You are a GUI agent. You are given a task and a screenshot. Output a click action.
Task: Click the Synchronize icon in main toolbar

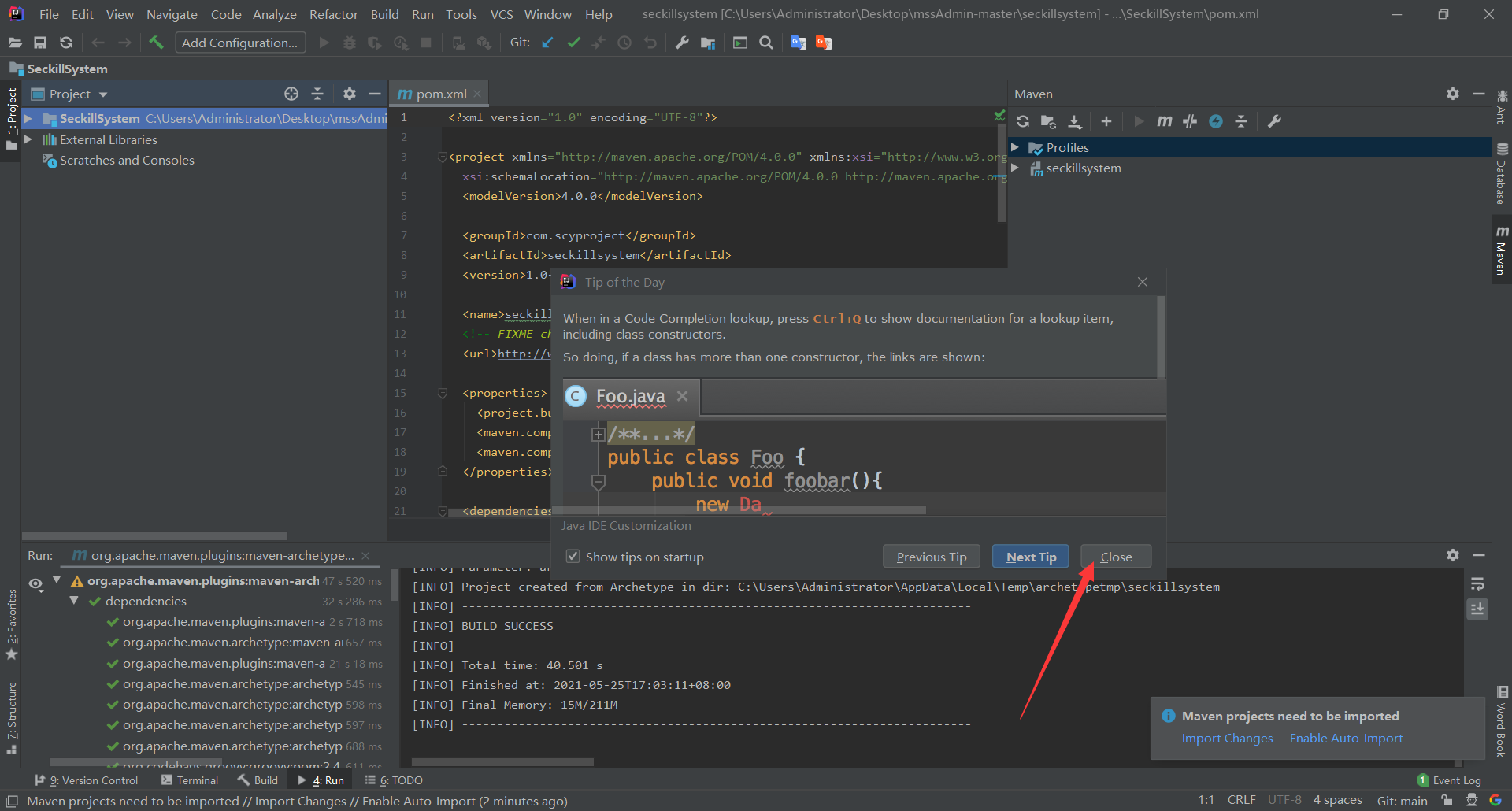[66, 43]
